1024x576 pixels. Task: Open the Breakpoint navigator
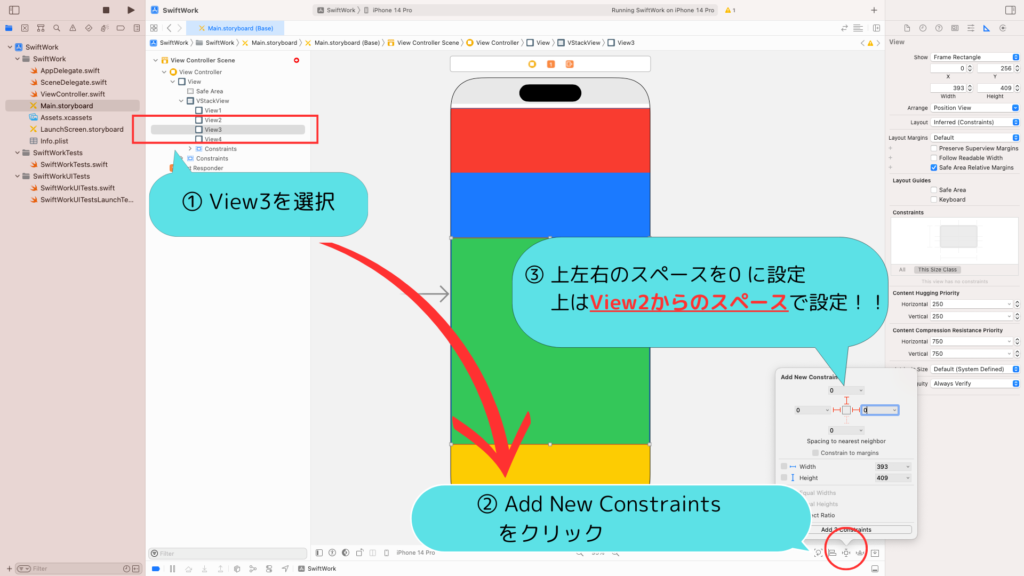pos(121,28)
